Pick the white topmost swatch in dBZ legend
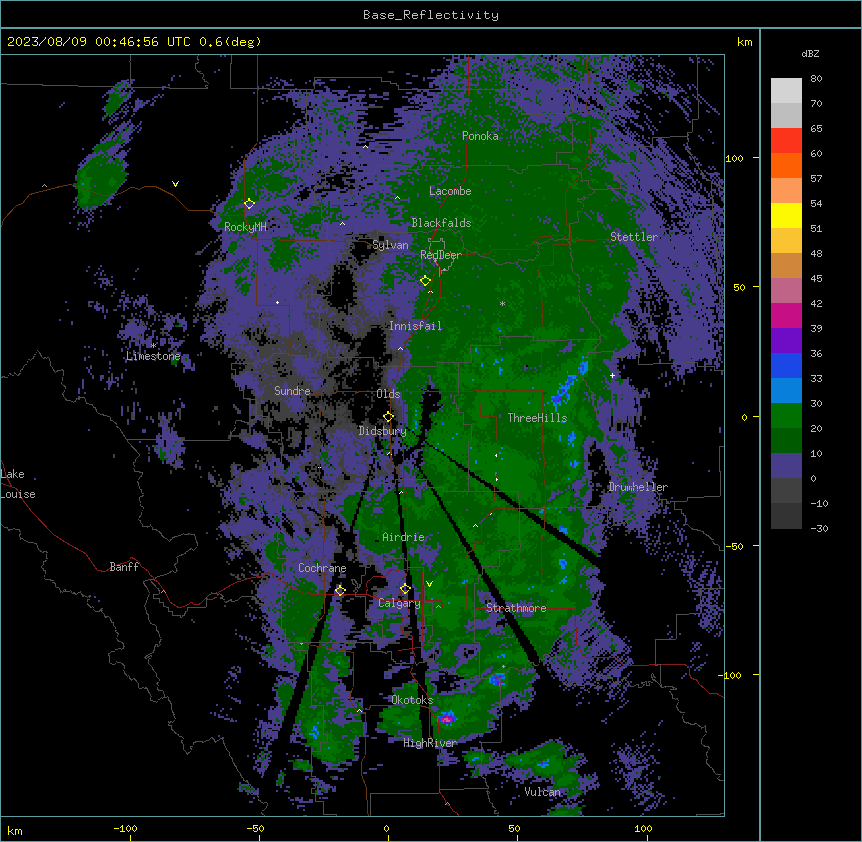 pyautogui.click(x=786, y=90)
